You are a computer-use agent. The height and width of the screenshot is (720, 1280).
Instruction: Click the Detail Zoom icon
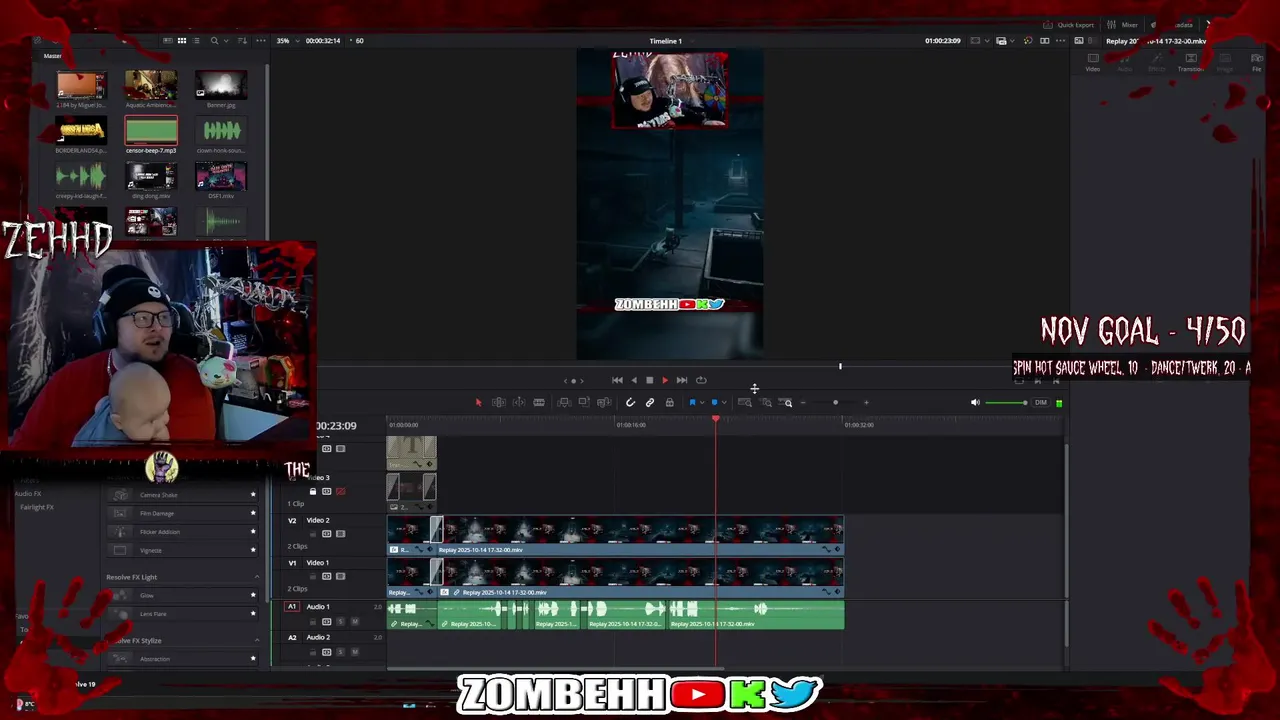[766, 402]
